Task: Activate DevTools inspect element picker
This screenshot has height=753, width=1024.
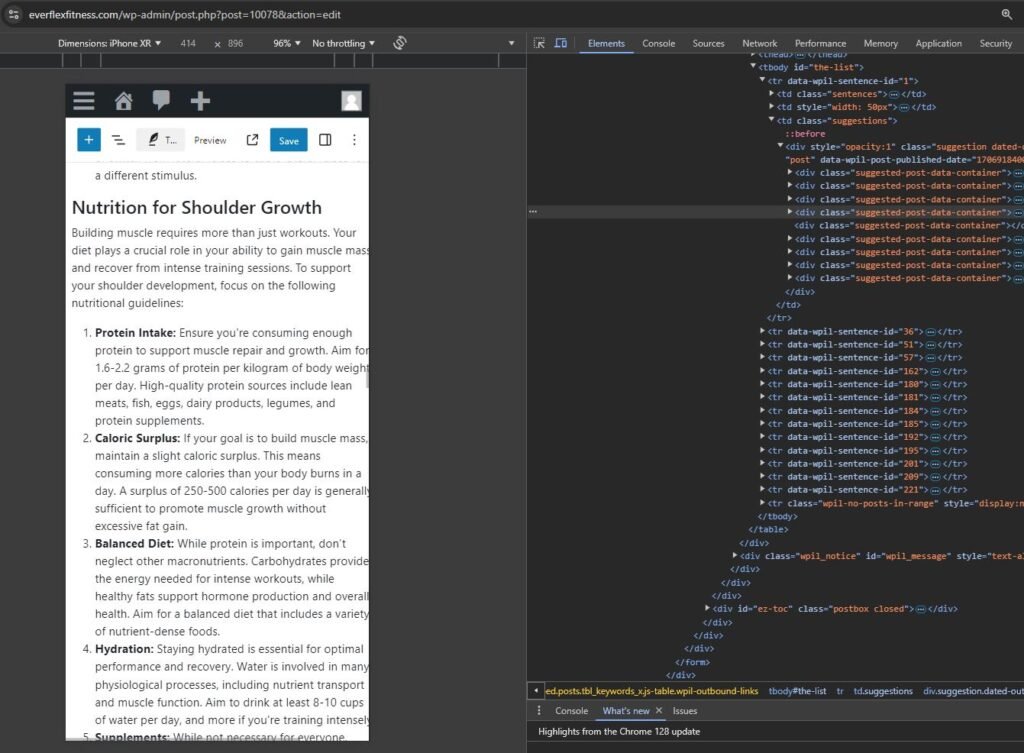Action: 539,43
